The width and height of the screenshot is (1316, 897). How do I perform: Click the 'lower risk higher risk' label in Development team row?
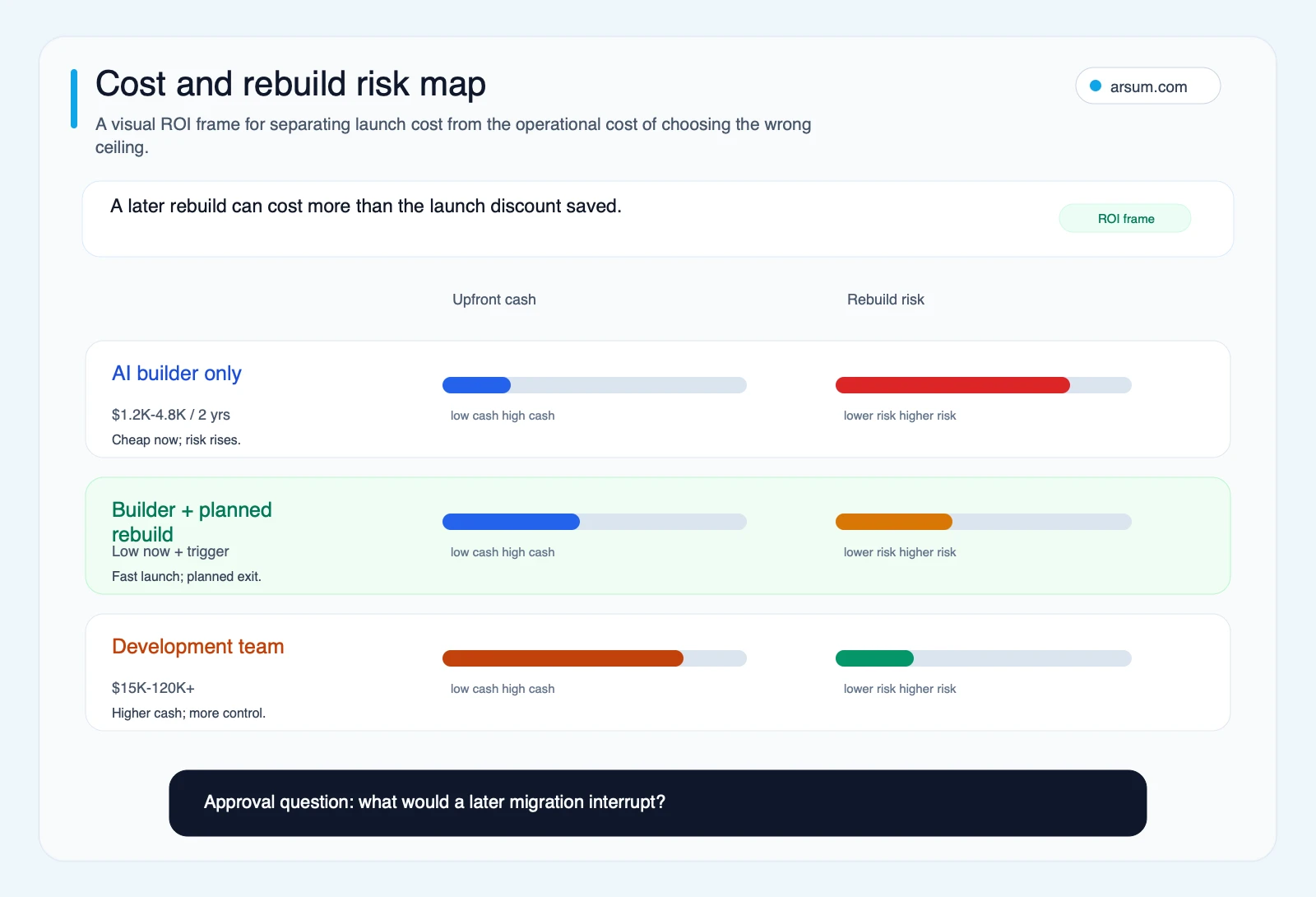(900, 689)
